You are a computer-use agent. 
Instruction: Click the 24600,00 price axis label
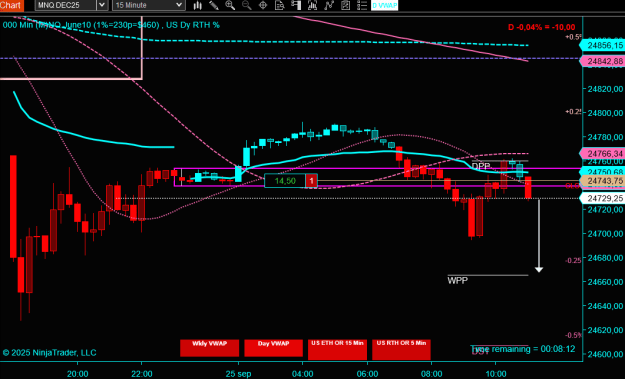(605, 354)
